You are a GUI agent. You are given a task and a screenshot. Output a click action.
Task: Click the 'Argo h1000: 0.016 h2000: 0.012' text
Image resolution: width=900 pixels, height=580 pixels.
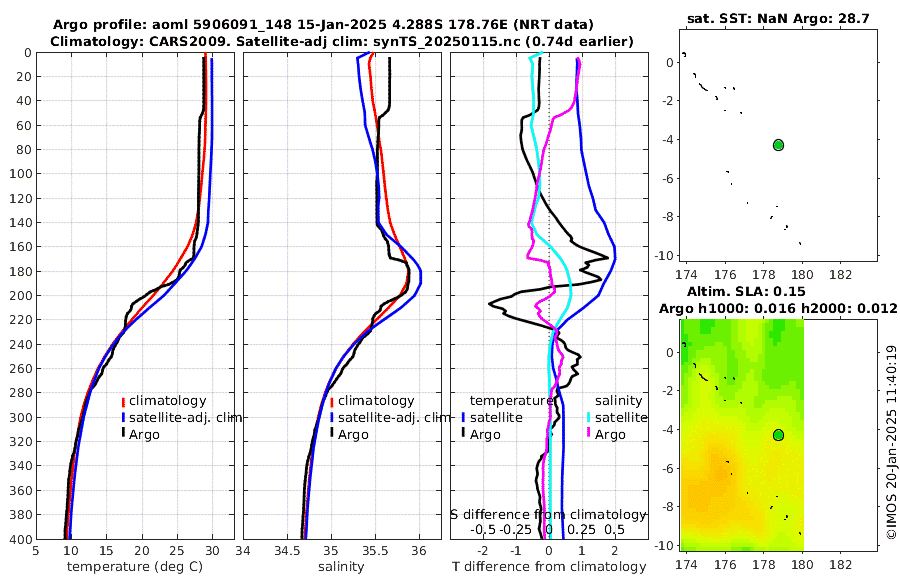click(778, 308)
